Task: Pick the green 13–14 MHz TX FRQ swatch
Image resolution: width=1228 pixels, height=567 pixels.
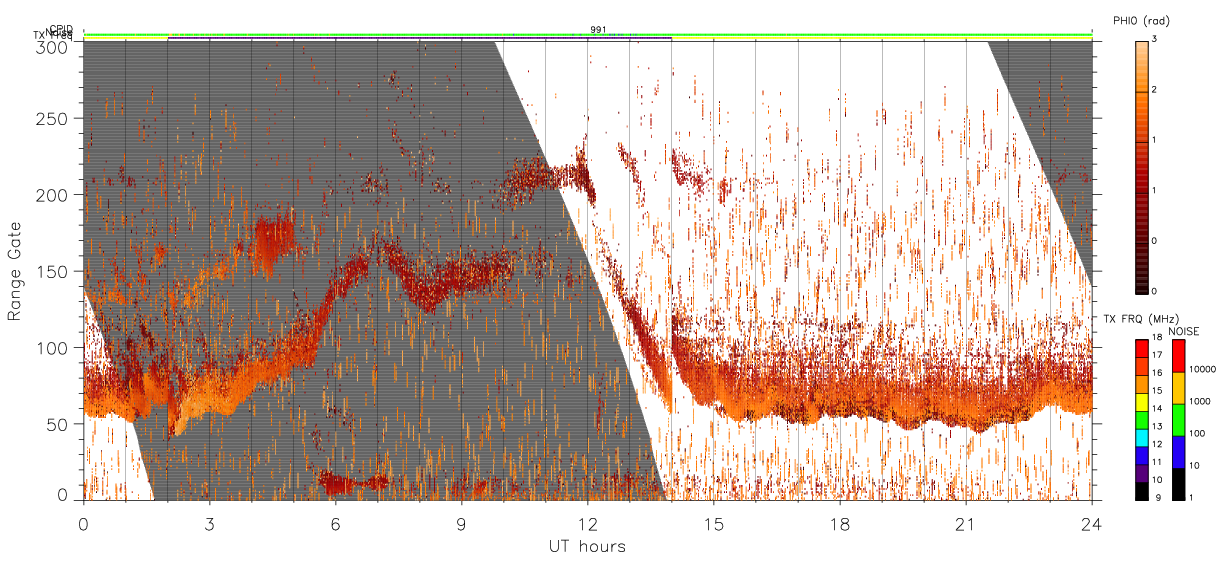Action: click(x=1141, y=419)
